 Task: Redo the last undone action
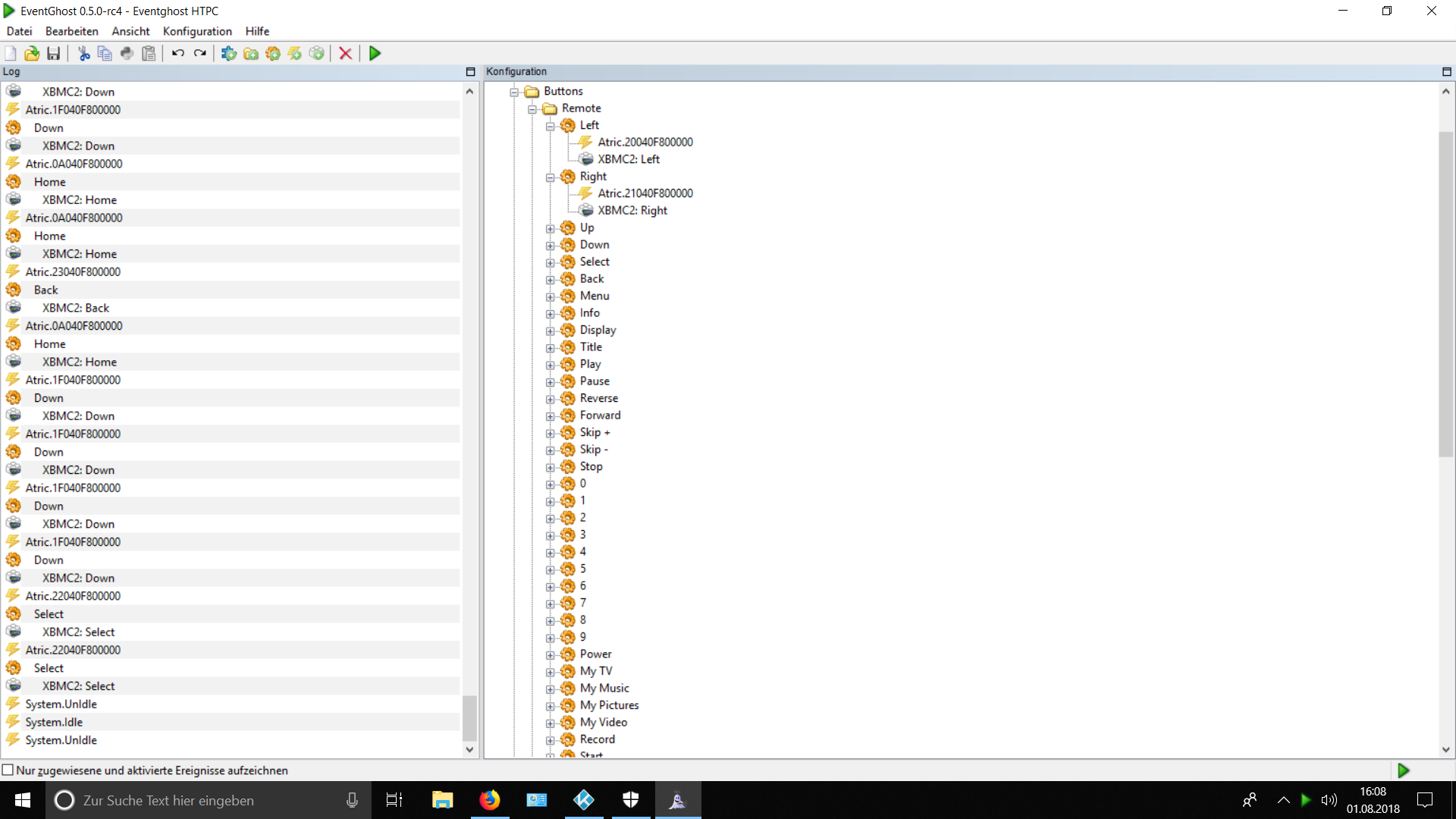coord(200,53)
